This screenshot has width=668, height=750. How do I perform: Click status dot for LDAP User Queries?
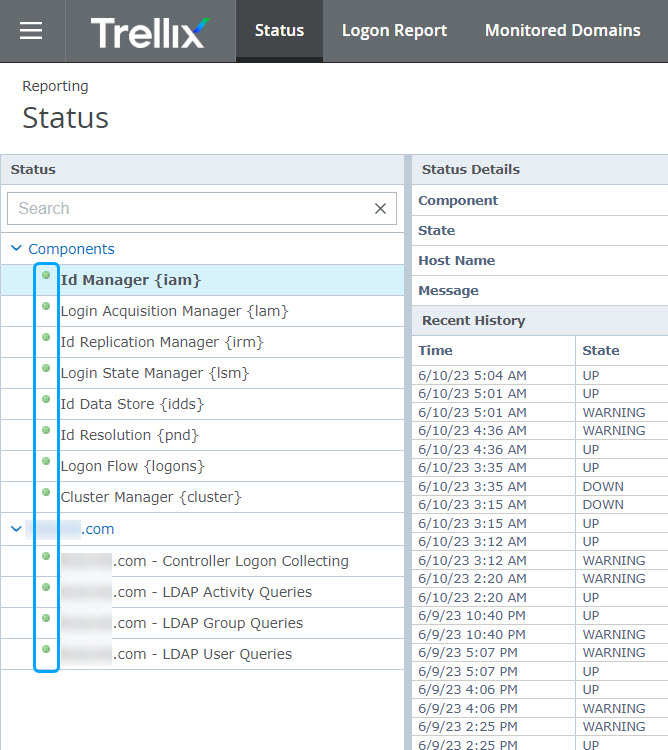pyautogui.click(x=46, y=649)
